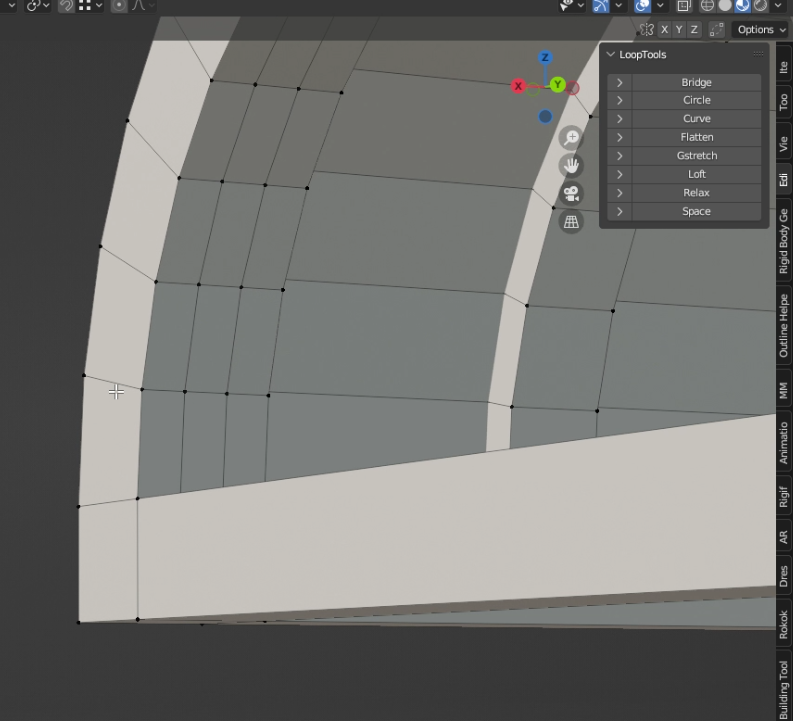The width and height of the screenshot is (793, 721).
Task: Run the Loft tool
Action: (696, 174)
